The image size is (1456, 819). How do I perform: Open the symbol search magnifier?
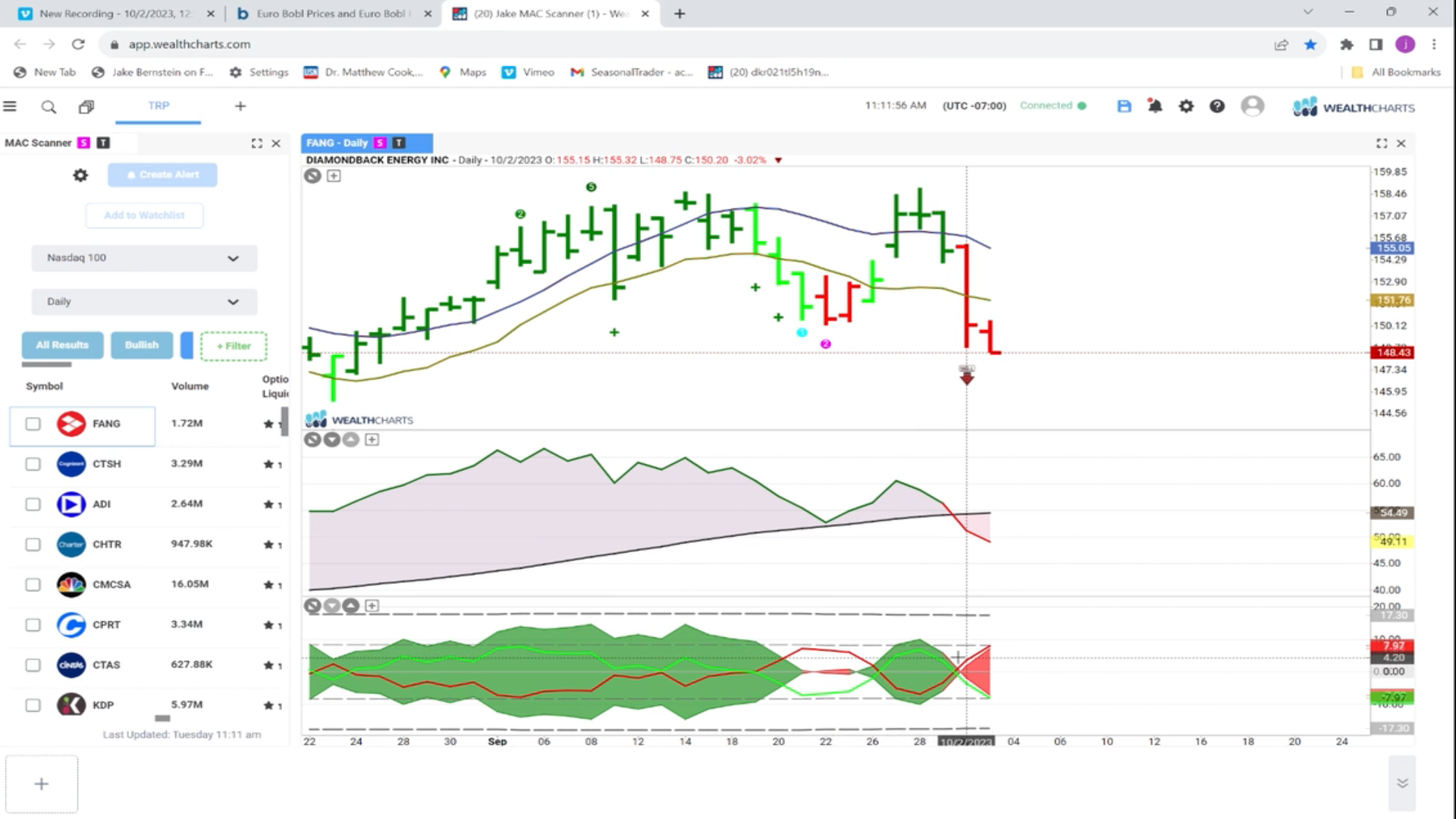(49, 107)
